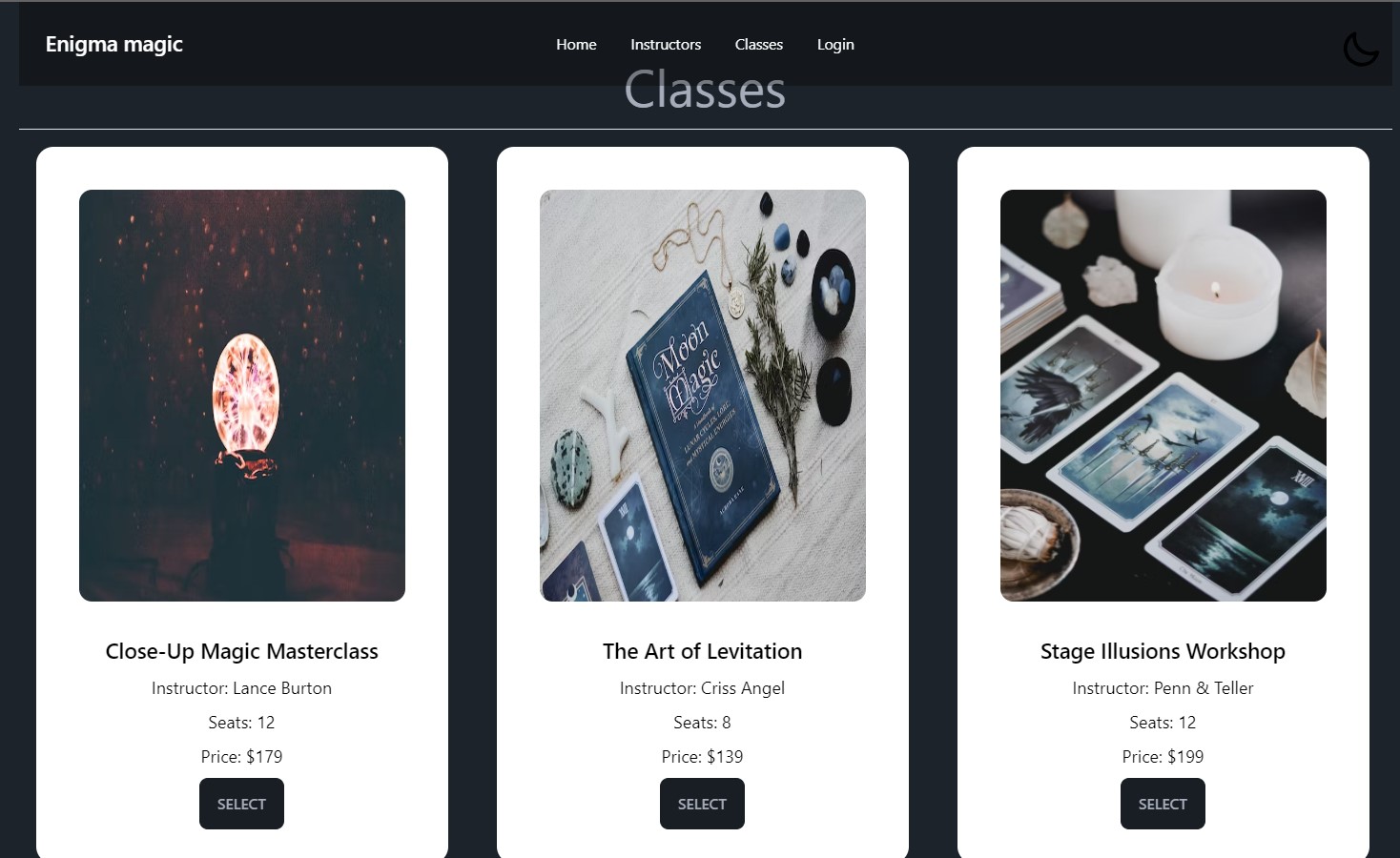
Task: Click Close-Up Magic Masterclass title
Action: [x=242, y=651]
